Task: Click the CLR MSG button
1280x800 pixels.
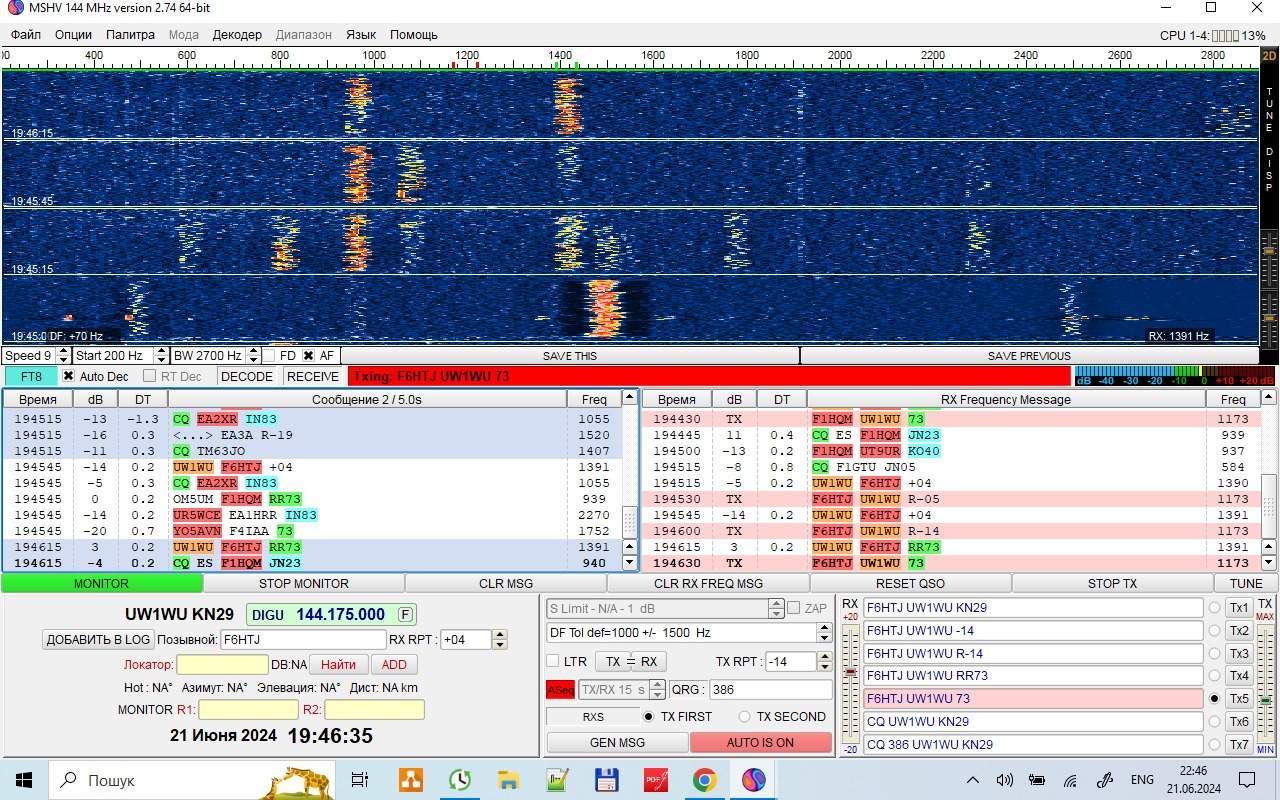Action: tap(506, 583)
